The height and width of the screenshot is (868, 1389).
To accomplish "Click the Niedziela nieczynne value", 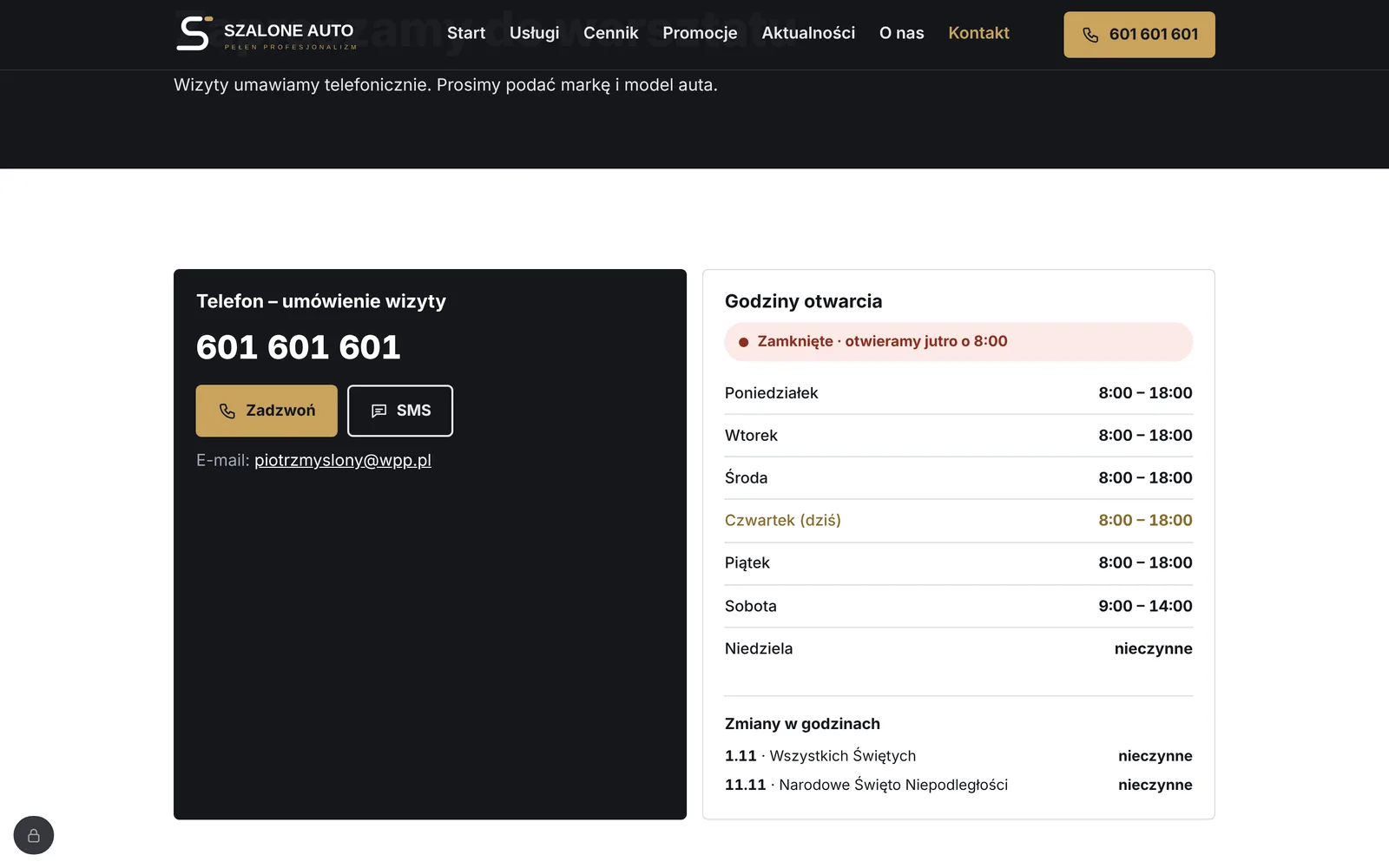I will click(1153, 648).
